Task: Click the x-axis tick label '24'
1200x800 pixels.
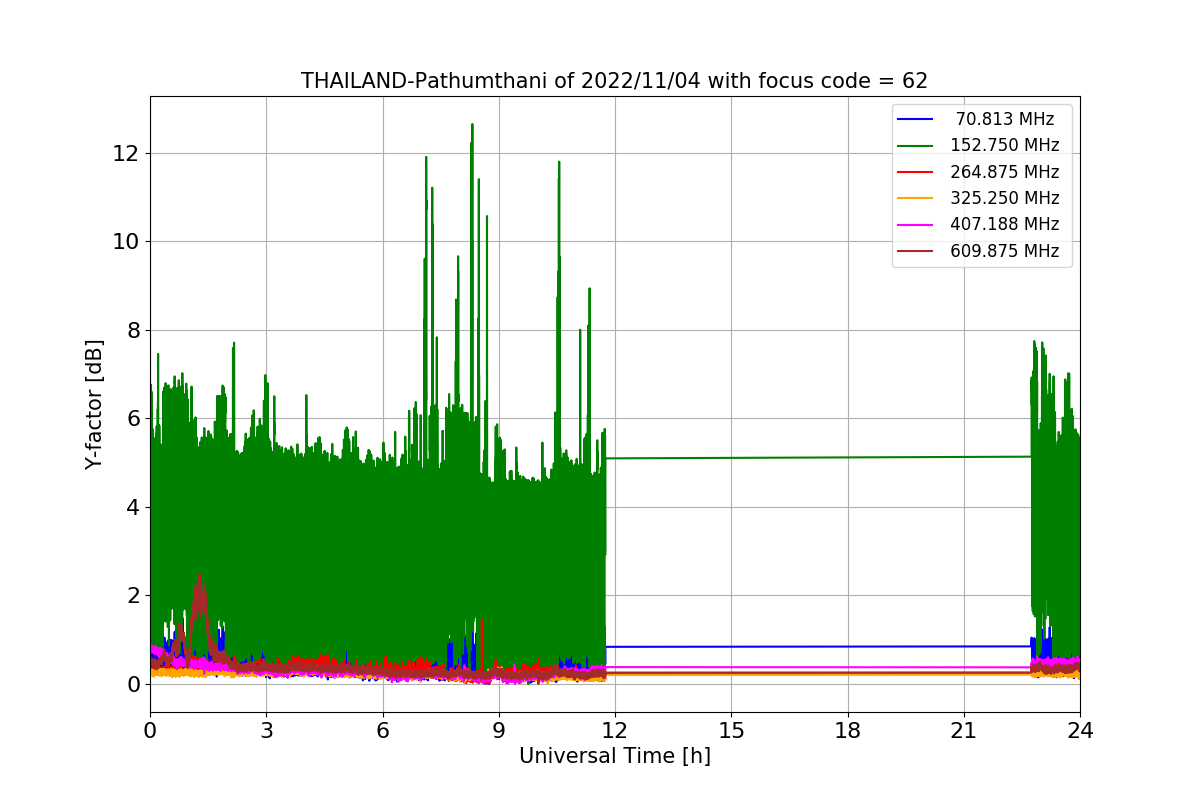Action: 1080,731
